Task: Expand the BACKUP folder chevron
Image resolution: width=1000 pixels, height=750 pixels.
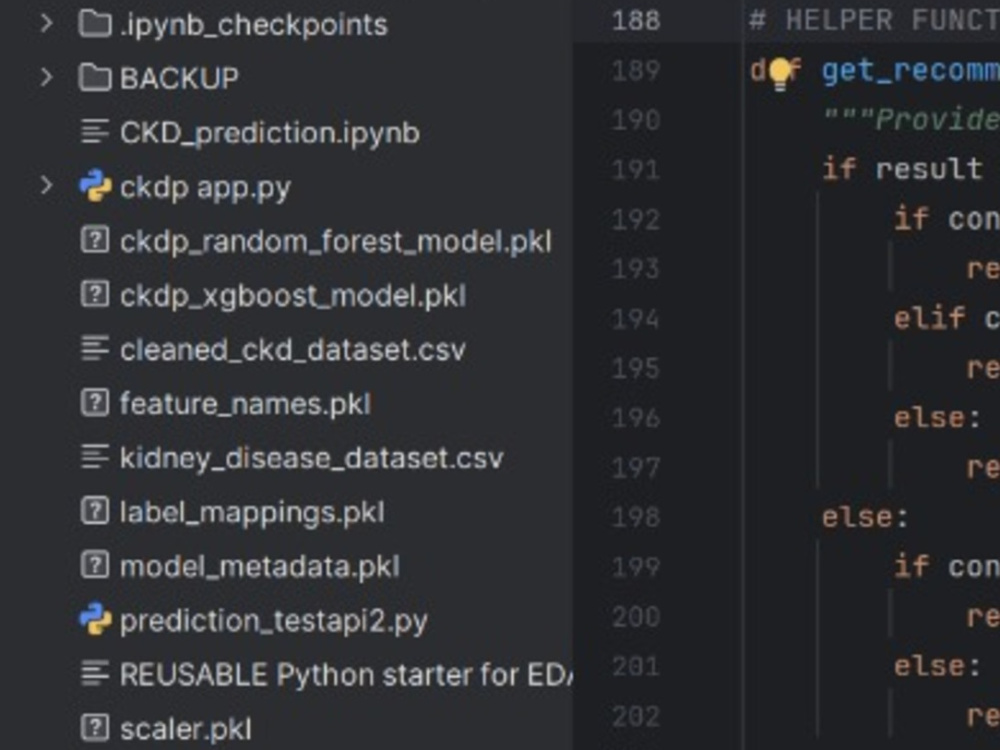Action: coord(46,78)
